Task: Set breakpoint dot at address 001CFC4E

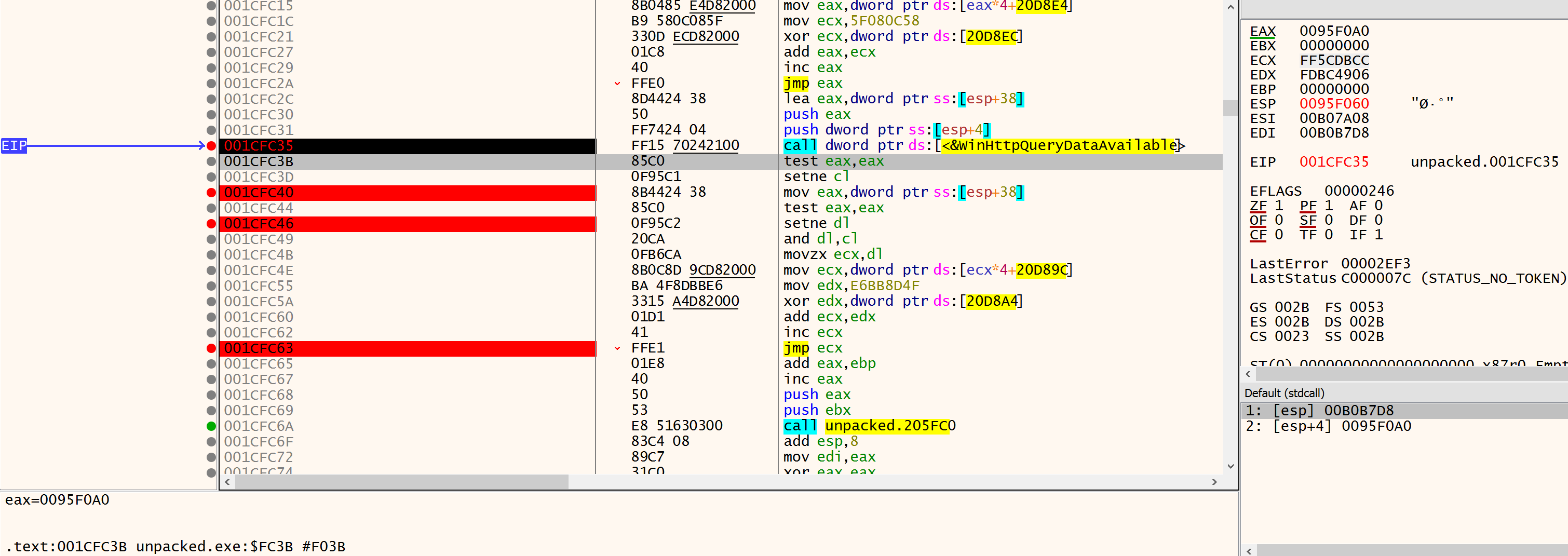Action: point(211,270)
